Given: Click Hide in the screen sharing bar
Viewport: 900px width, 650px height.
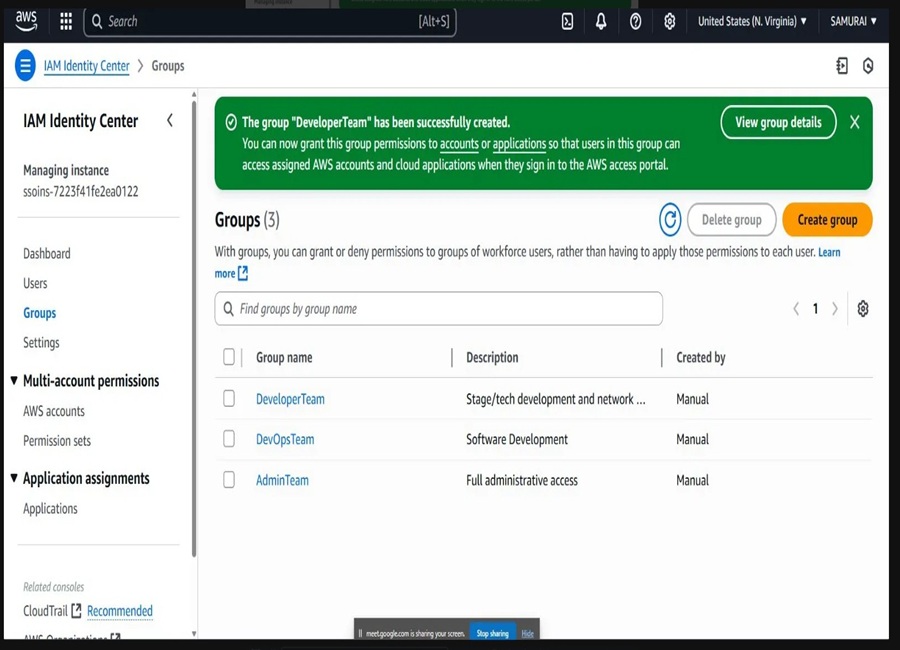Looking at the screenshot, I should pyautogui.click(x=527, y=633).
